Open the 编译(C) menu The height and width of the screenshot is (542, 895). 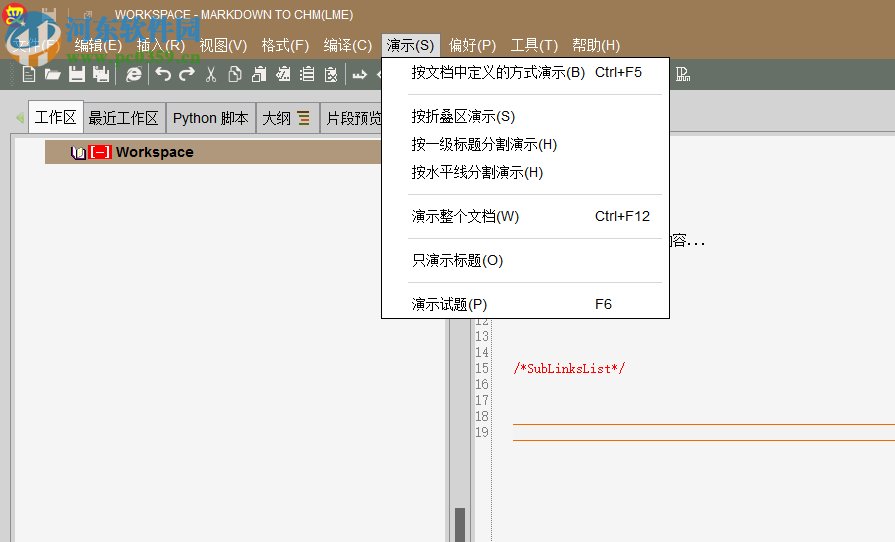click(x=347, y=45)
